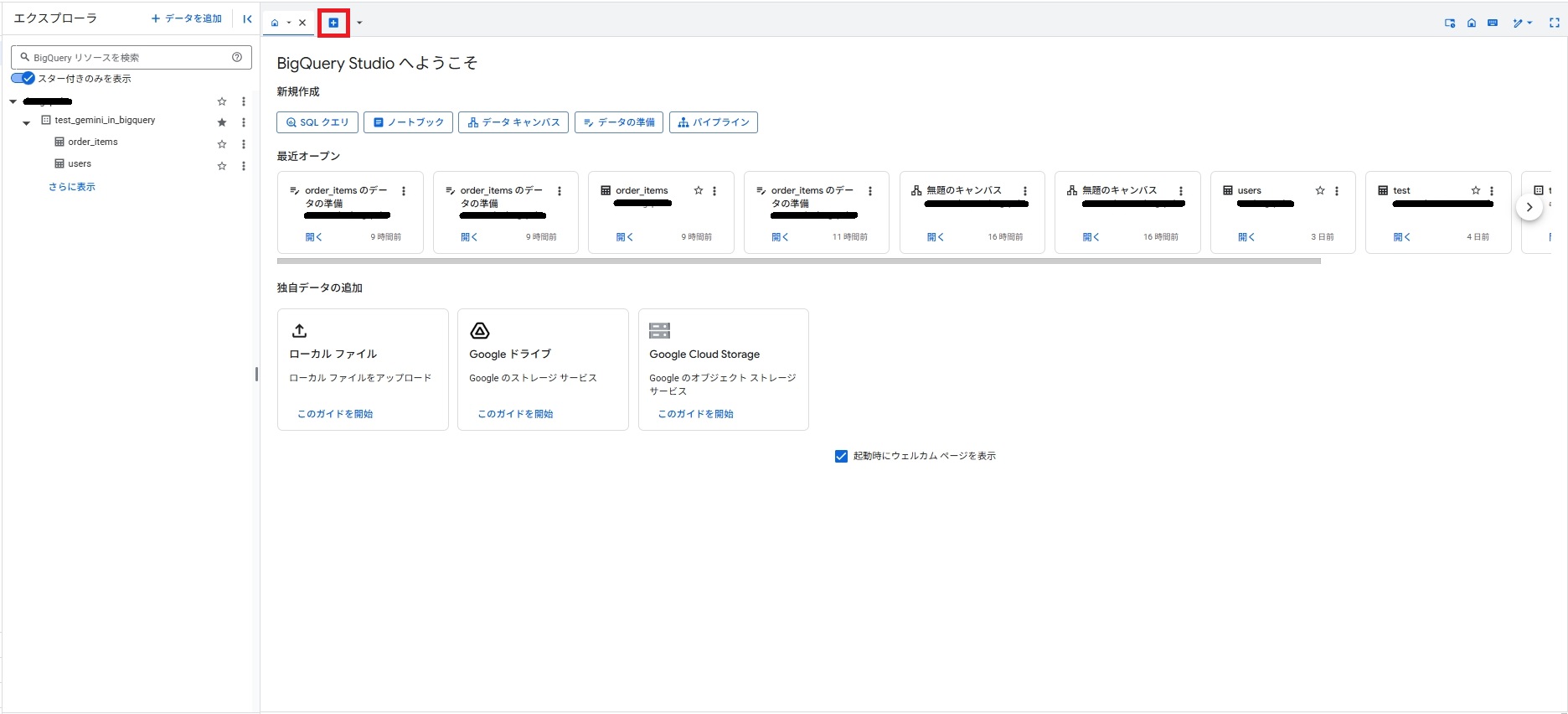The height and width of the screenshot is (714, 1568).
Task: Switch to the home tab
Action: (x=275, y=23)
